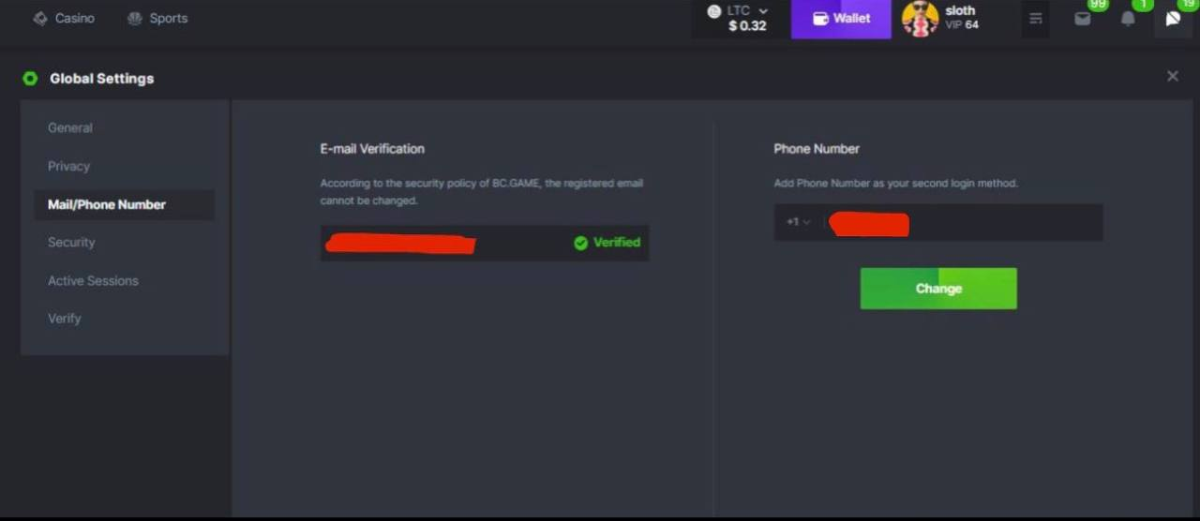This screenshot has width=1200, height=521.
Task: Select the General settings tab
Action: click(x=70, y=128)
